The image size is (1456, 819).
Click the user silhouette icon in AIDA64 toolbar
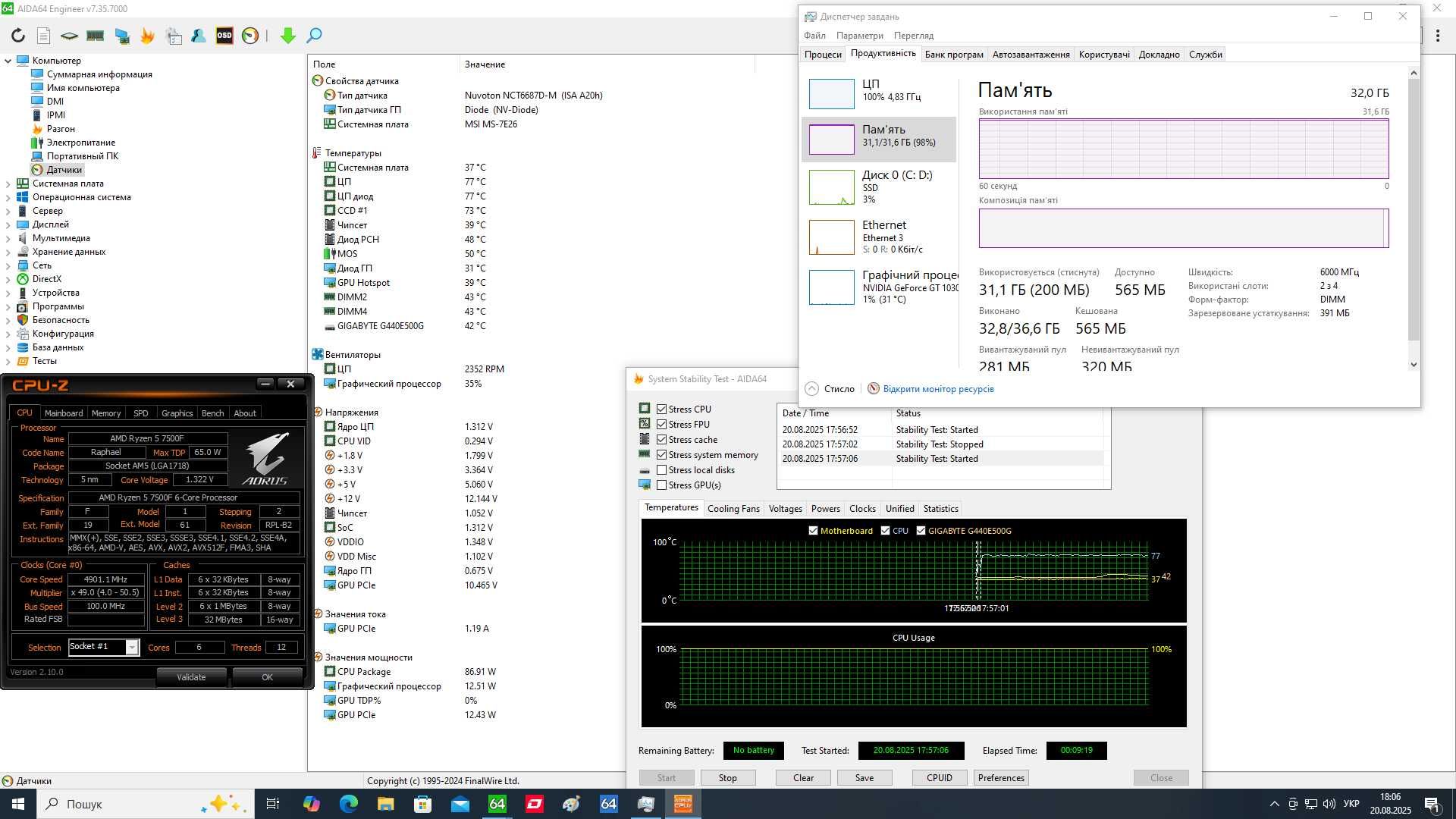point(199,35)
